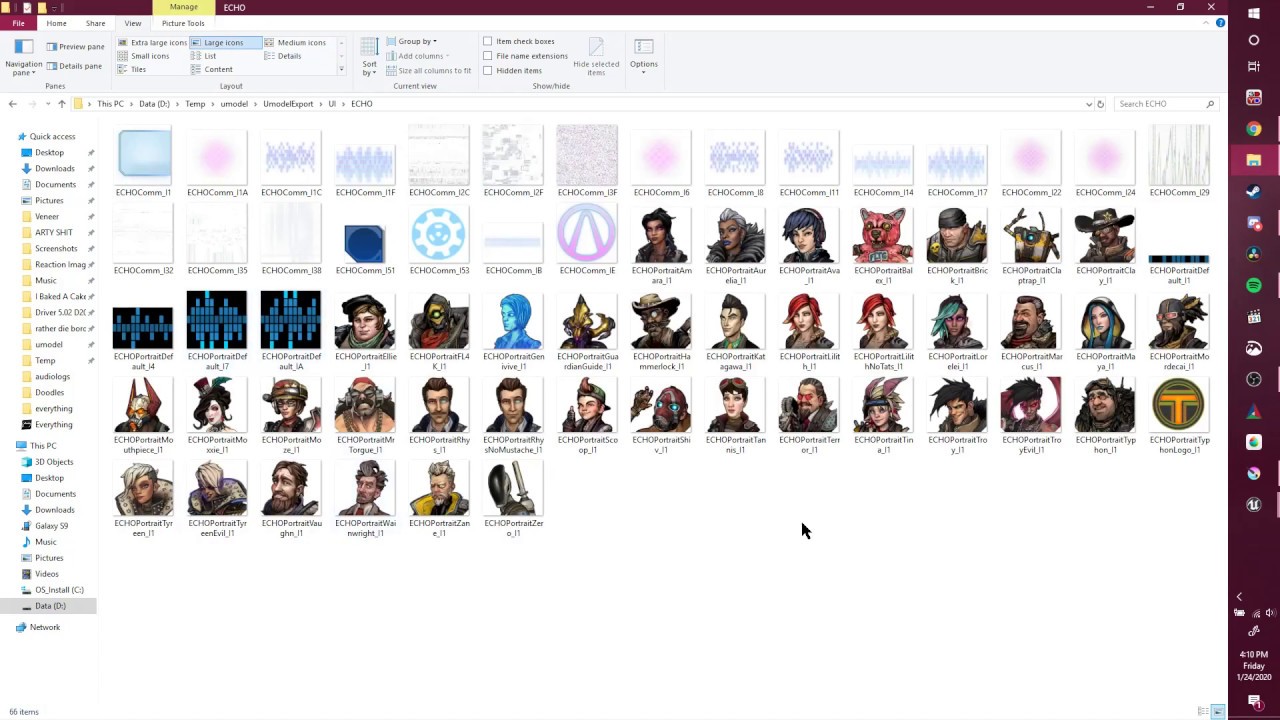This screenshot has width=1280, height=720.
Task: Open the Navigation pane button
Action: [x=24, y=58]
